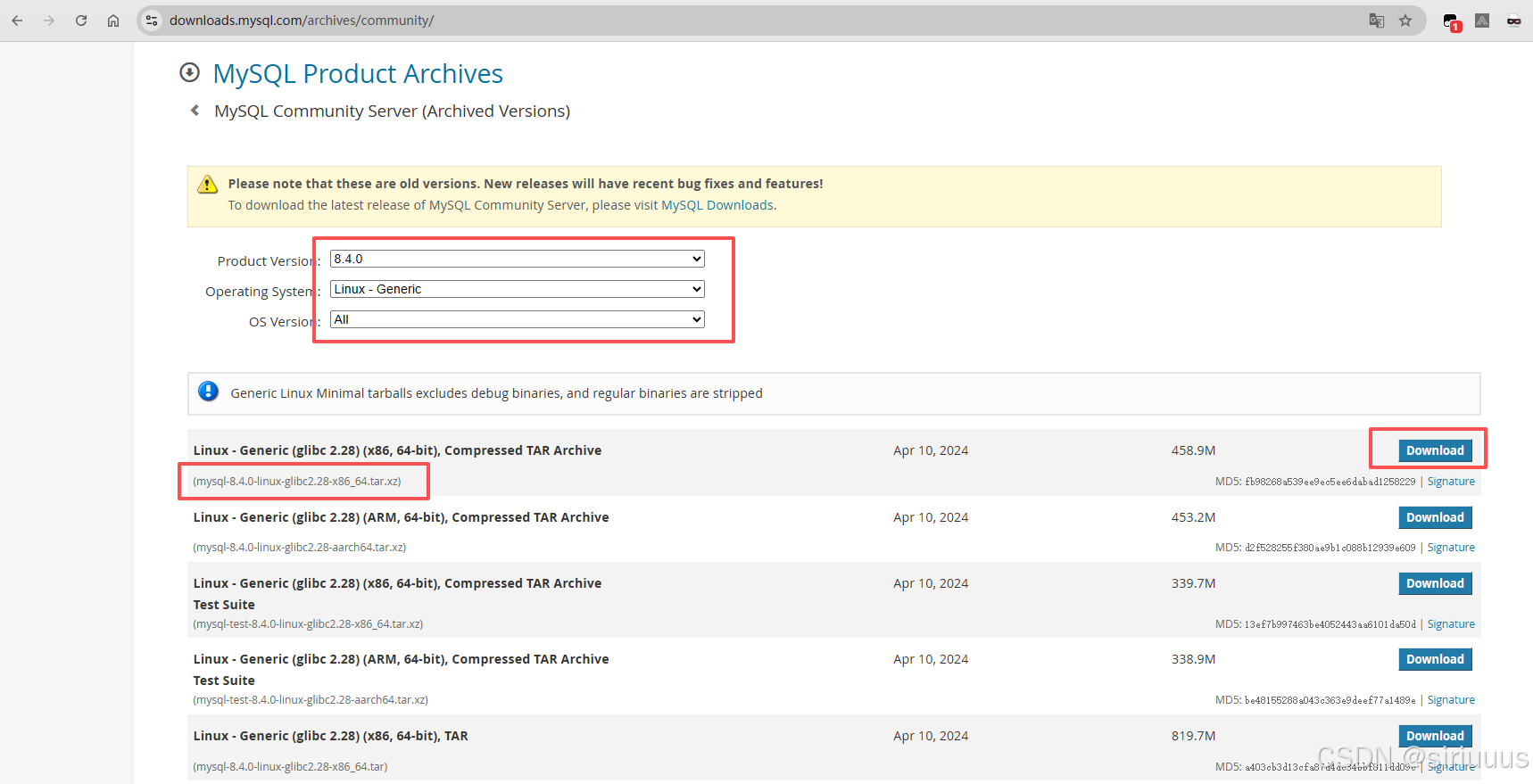1533x784 pixels.
Task: Open the incognito profile icon
Action: pyautogui.click(x=1513, y=21)
